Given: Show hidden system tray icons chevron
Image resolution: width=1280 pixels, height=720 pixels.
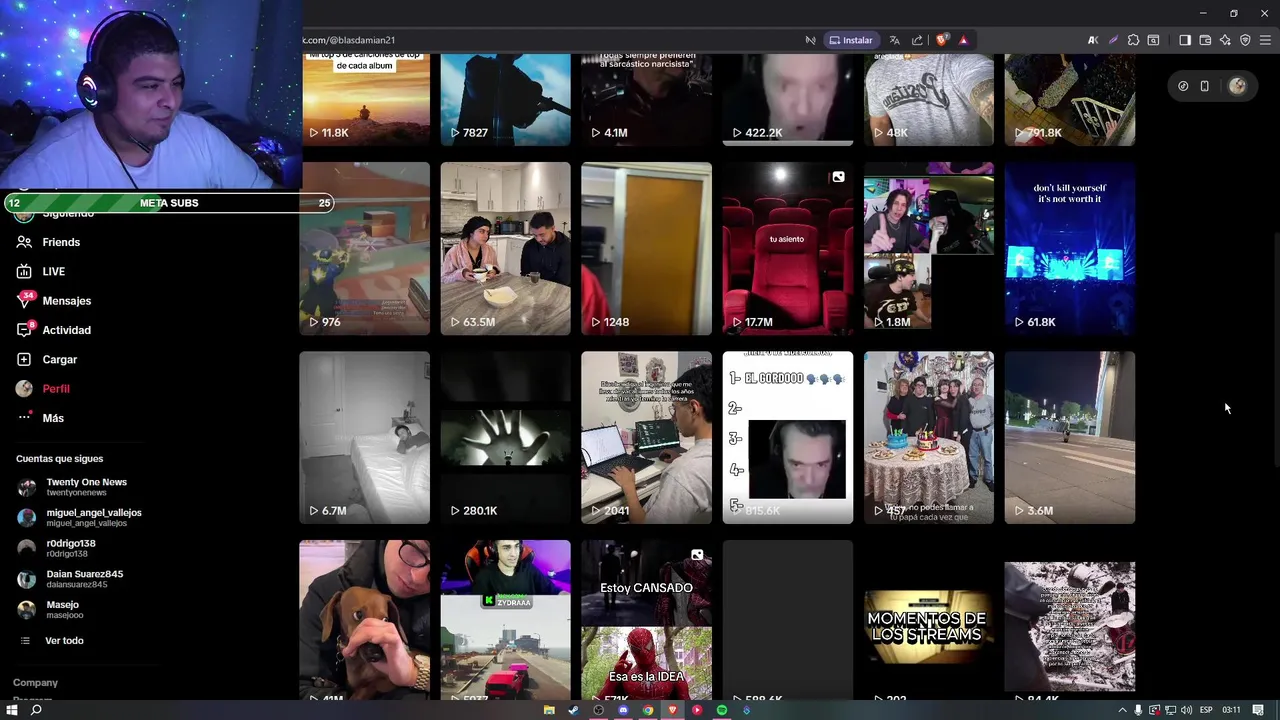Looking at the screenshot, I should (1122, 710).
